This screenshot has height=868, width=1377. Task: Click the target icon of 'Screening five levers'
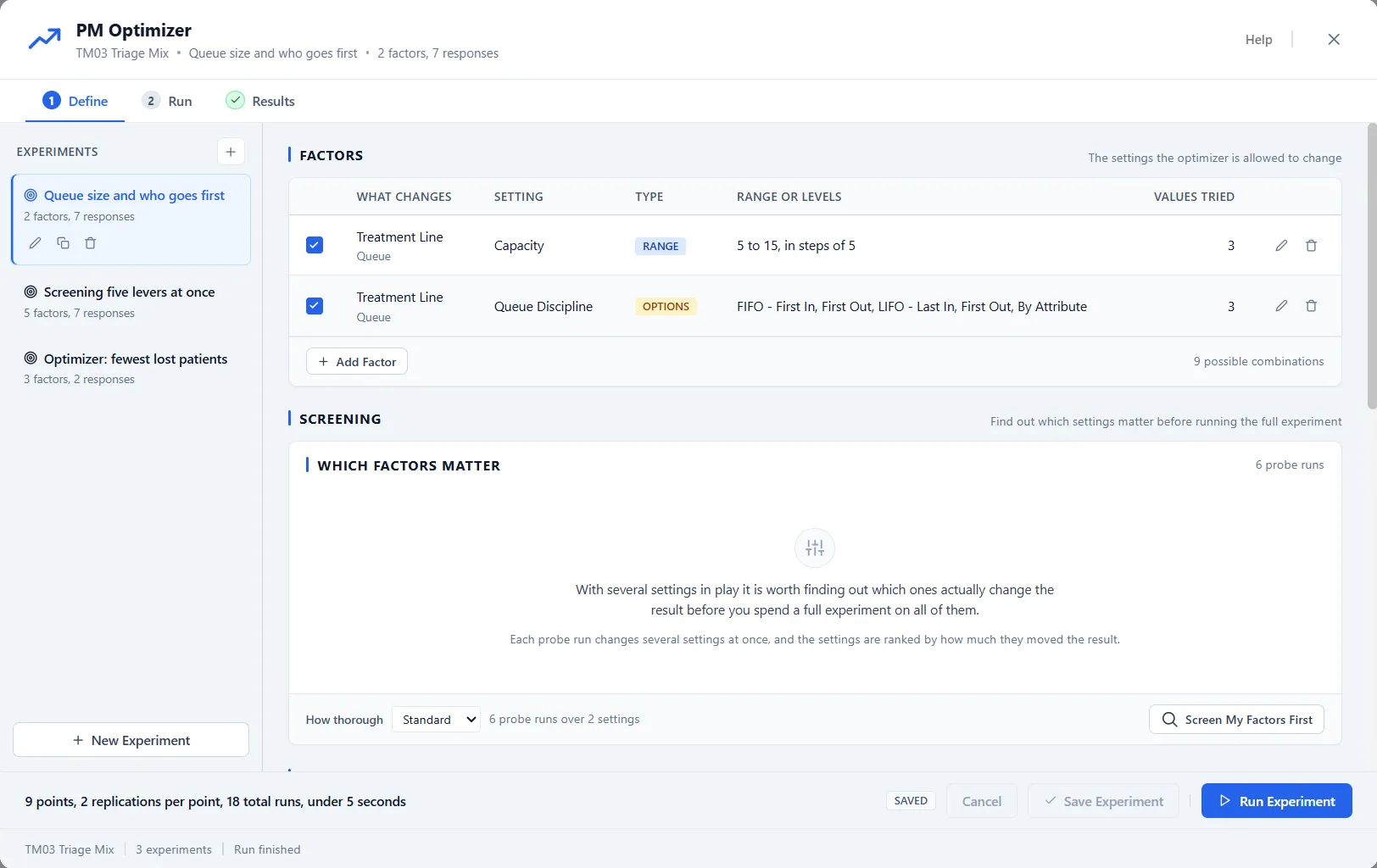click(x=31, y=292)
